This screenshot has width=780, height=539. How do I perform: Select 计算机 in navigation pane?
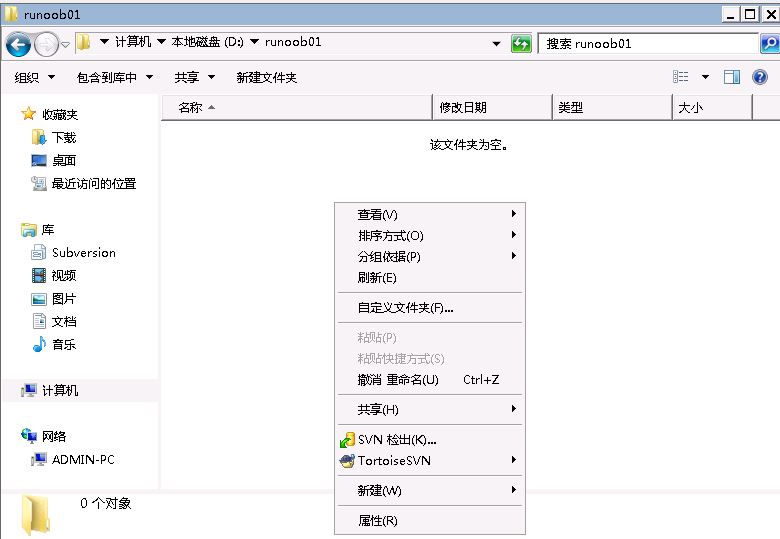[x=60, y=391]
